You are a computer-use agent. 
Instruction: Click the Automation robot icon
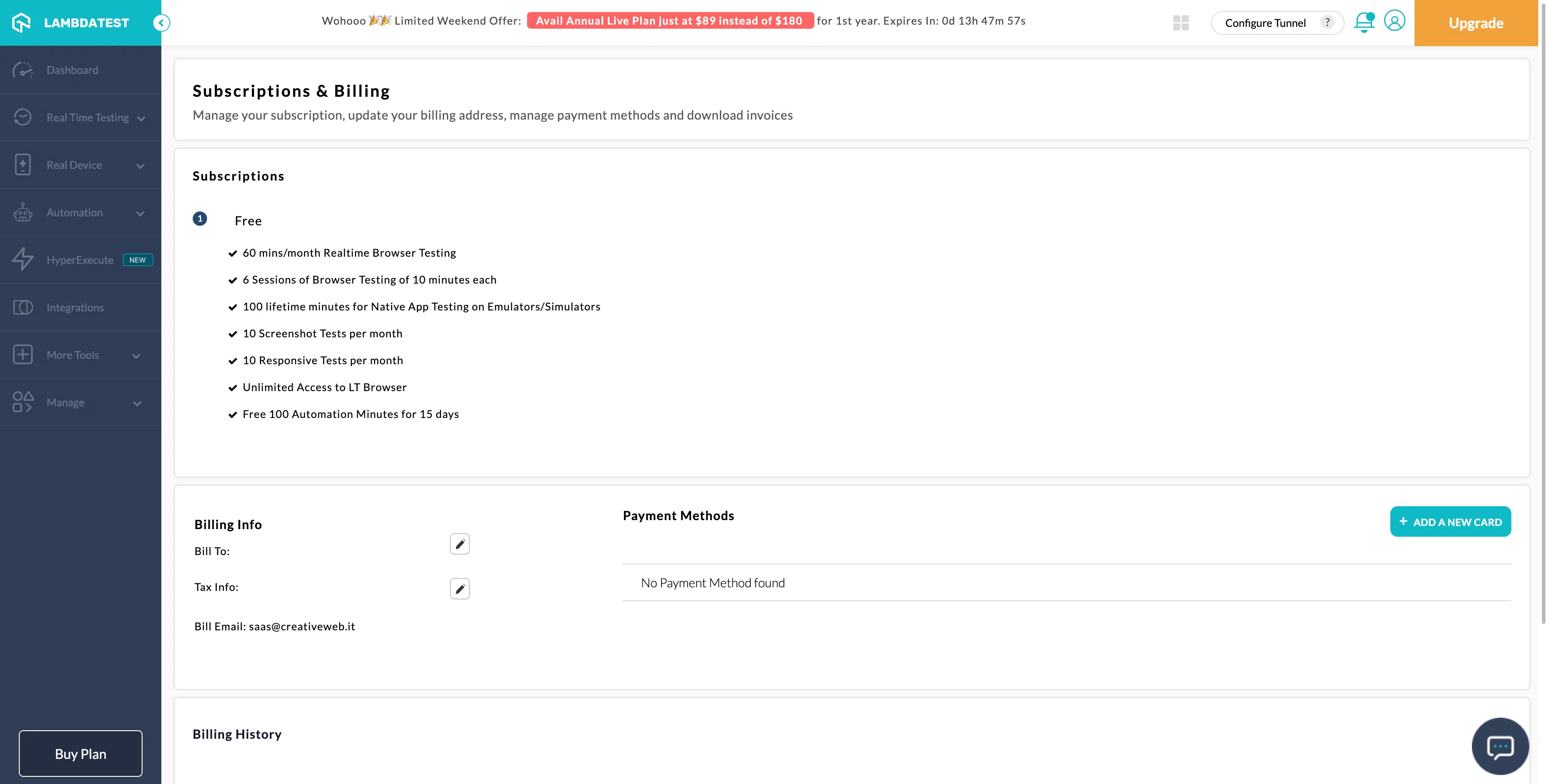pos(23,212)
